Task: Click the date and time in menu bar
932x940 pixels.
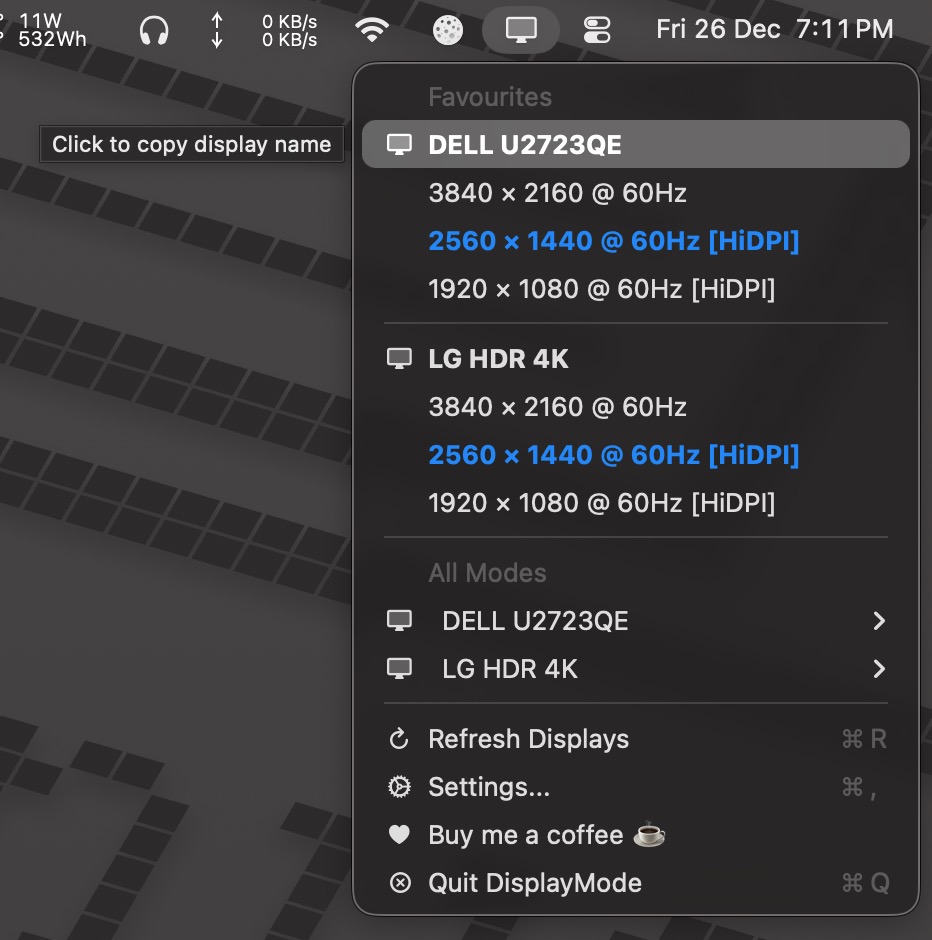Action: (x=774, y=29)
